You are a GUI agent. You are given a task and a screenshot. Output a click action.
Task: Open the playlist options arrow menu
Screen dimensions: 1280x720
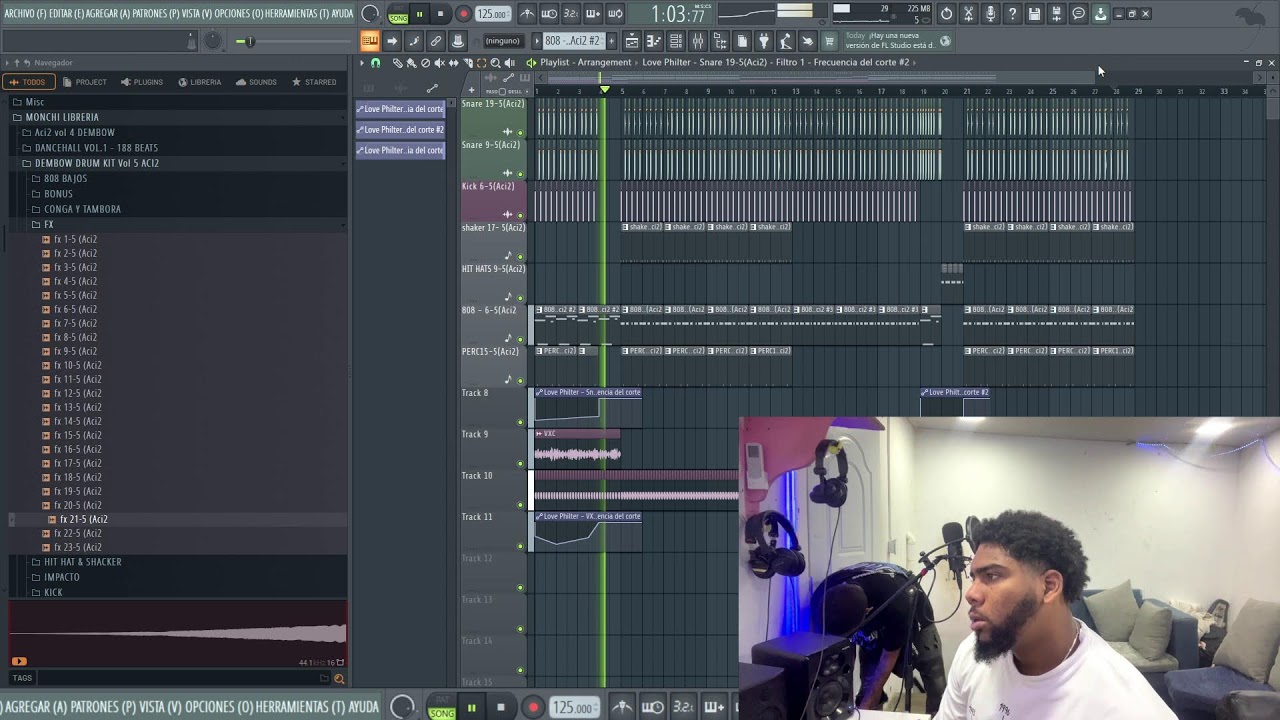(362, 63)
